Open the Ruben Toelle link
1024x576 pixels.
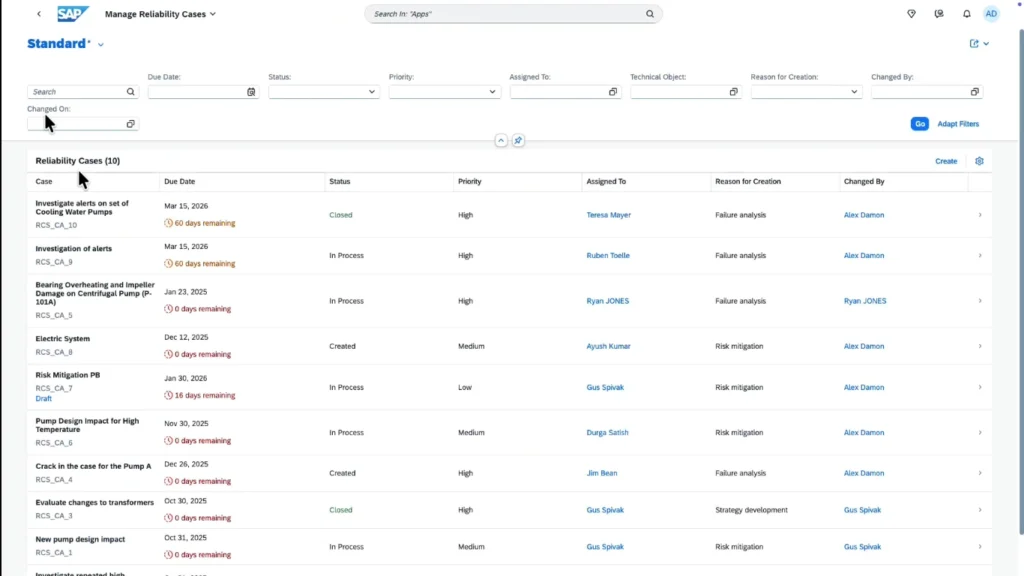[608, 255]
